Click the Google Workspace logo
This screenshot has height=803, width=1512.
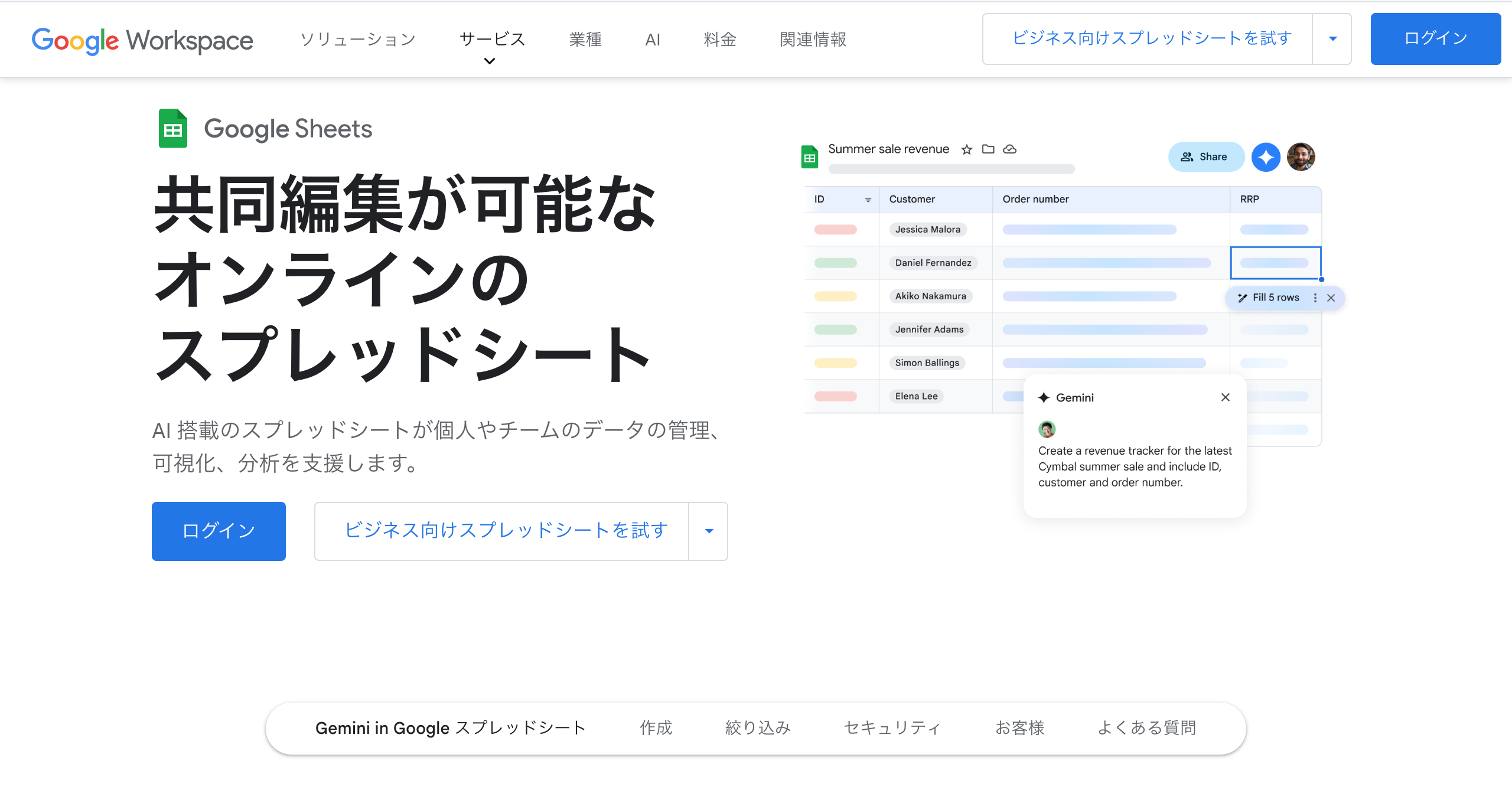tap(142, 40)
